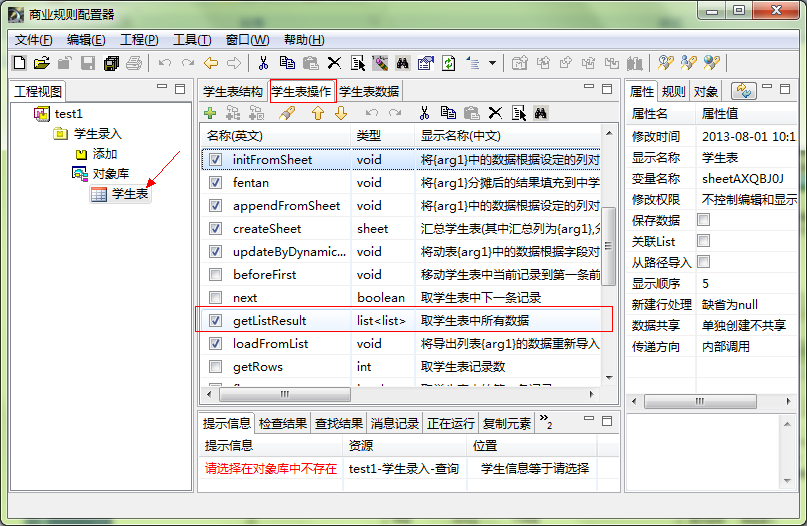Click the Save All icon in main toolbar

[111, 63]
